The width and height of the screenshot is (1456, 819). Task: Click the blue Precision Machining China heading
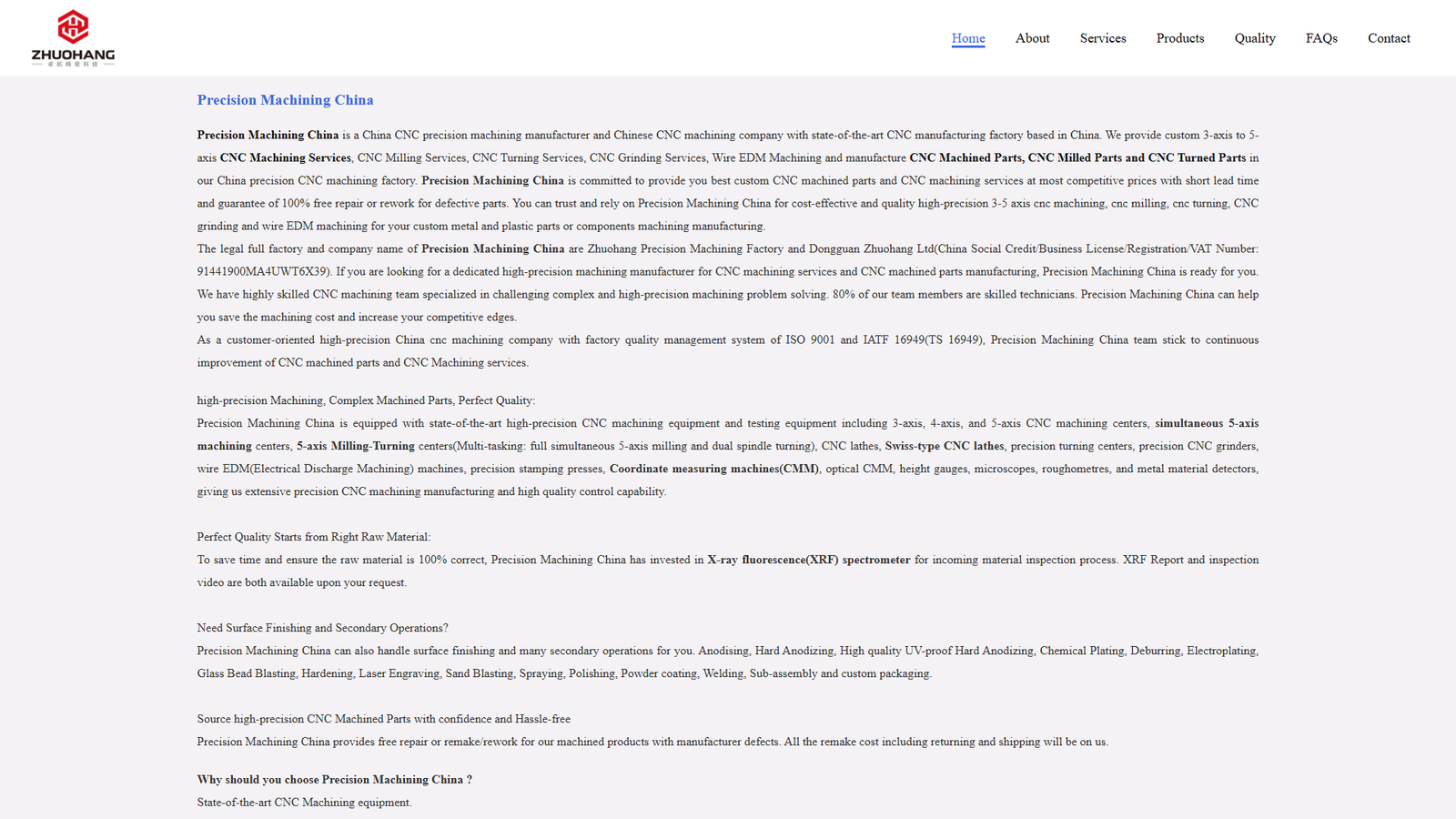pos(285,100)
